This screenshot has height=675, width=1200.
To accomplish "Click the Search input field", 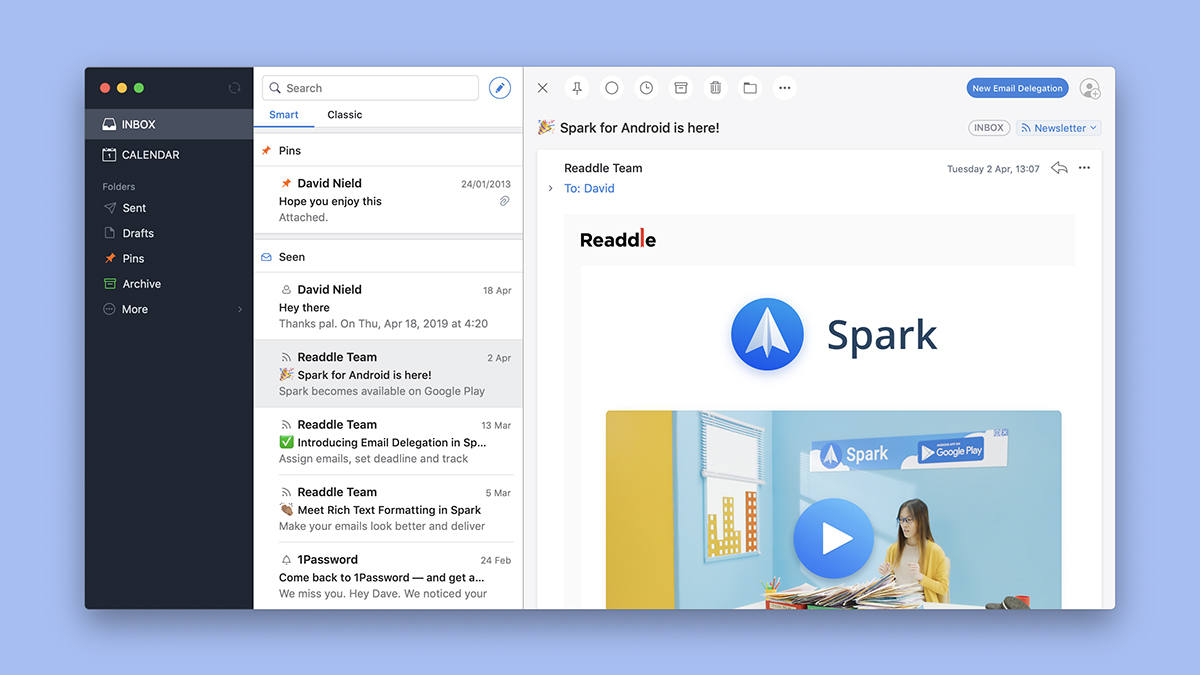I will pyautogui.click(x=370, y=88).
